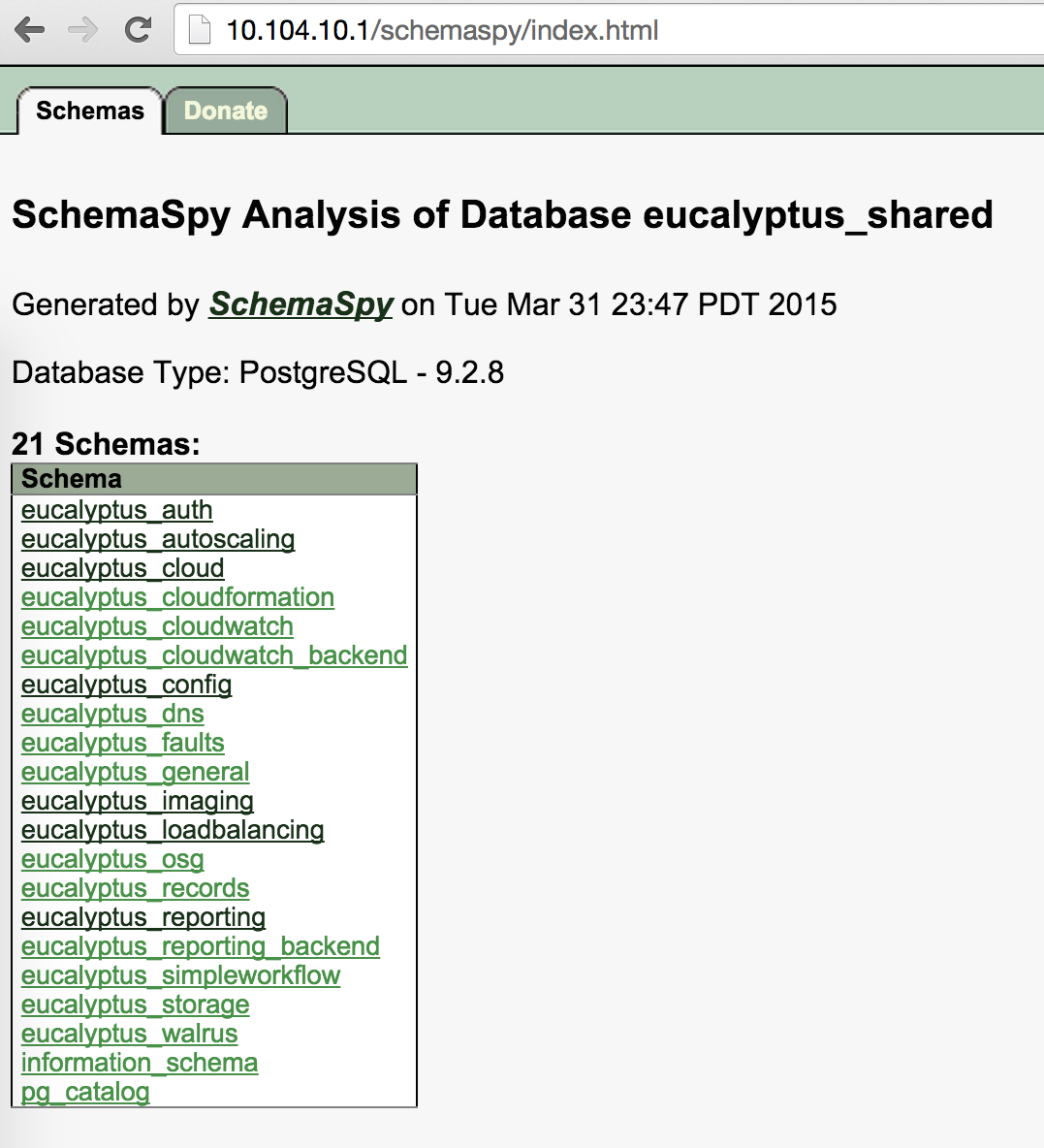Open the eucalyptus_imaging schema
Image resolution: width=1044 pixels, height=1148 pixels.
coord(138,802)
